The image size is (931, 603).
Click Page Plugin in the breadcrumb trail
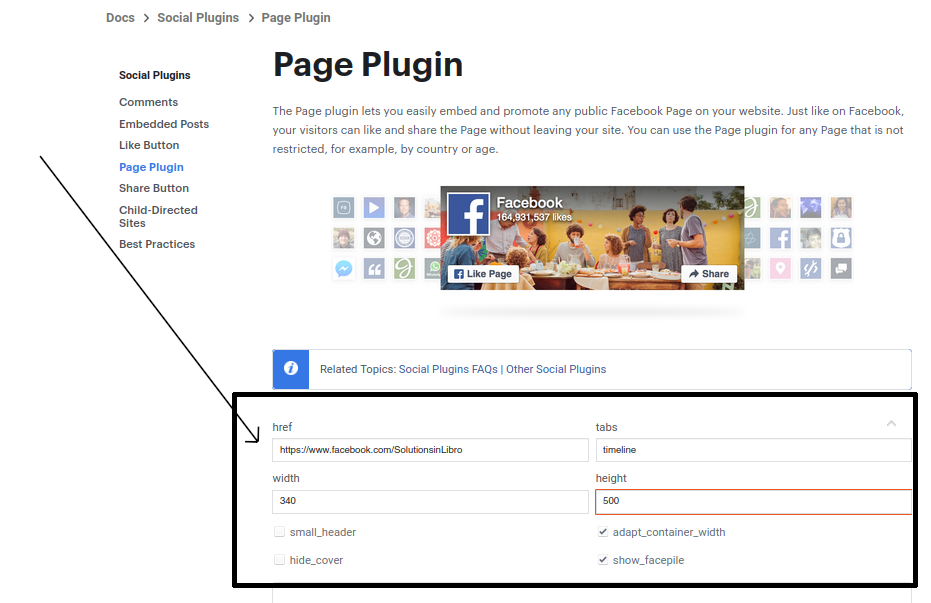click(296, 18)
